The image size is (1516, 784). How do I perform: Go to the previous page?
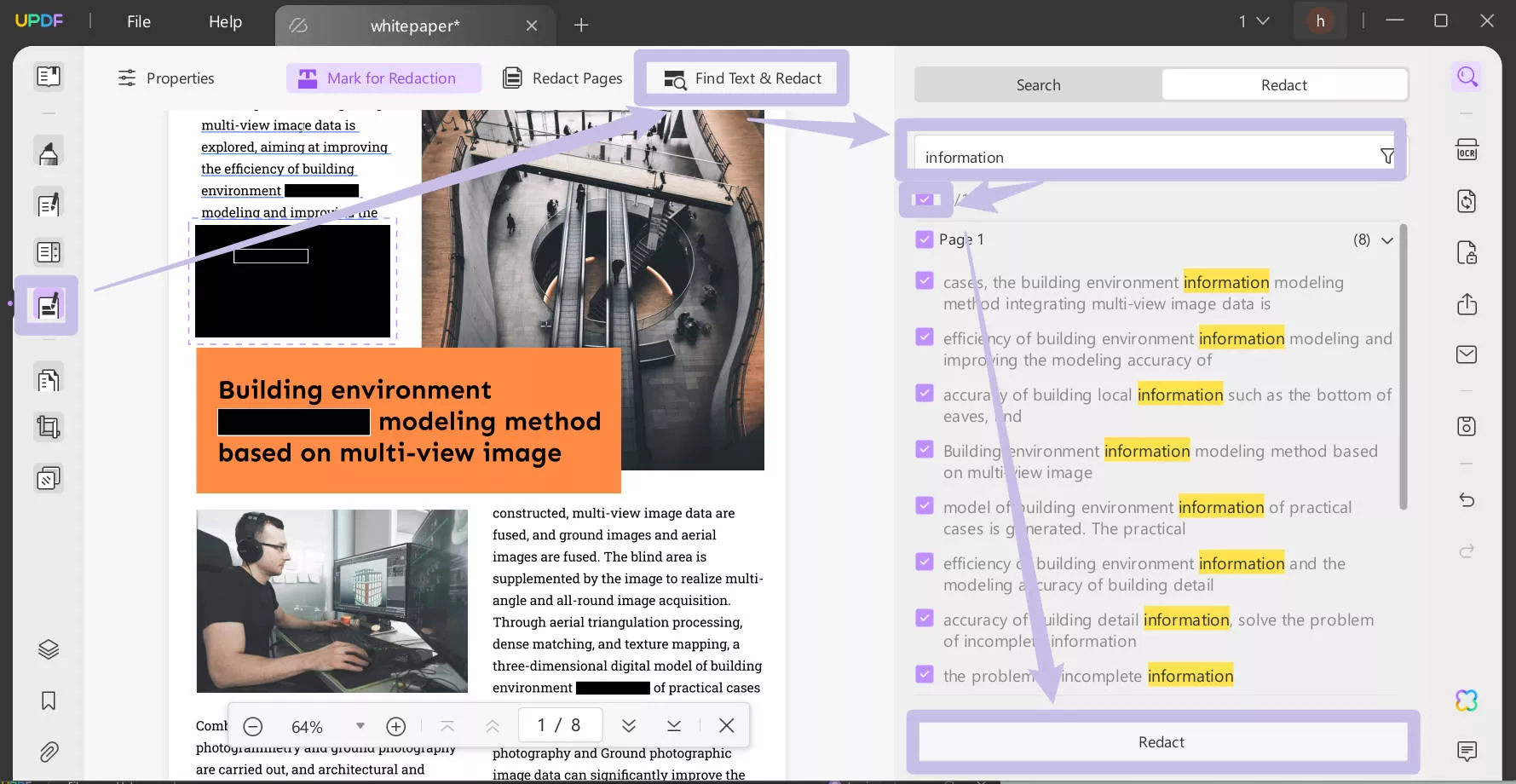click(493, 726)
